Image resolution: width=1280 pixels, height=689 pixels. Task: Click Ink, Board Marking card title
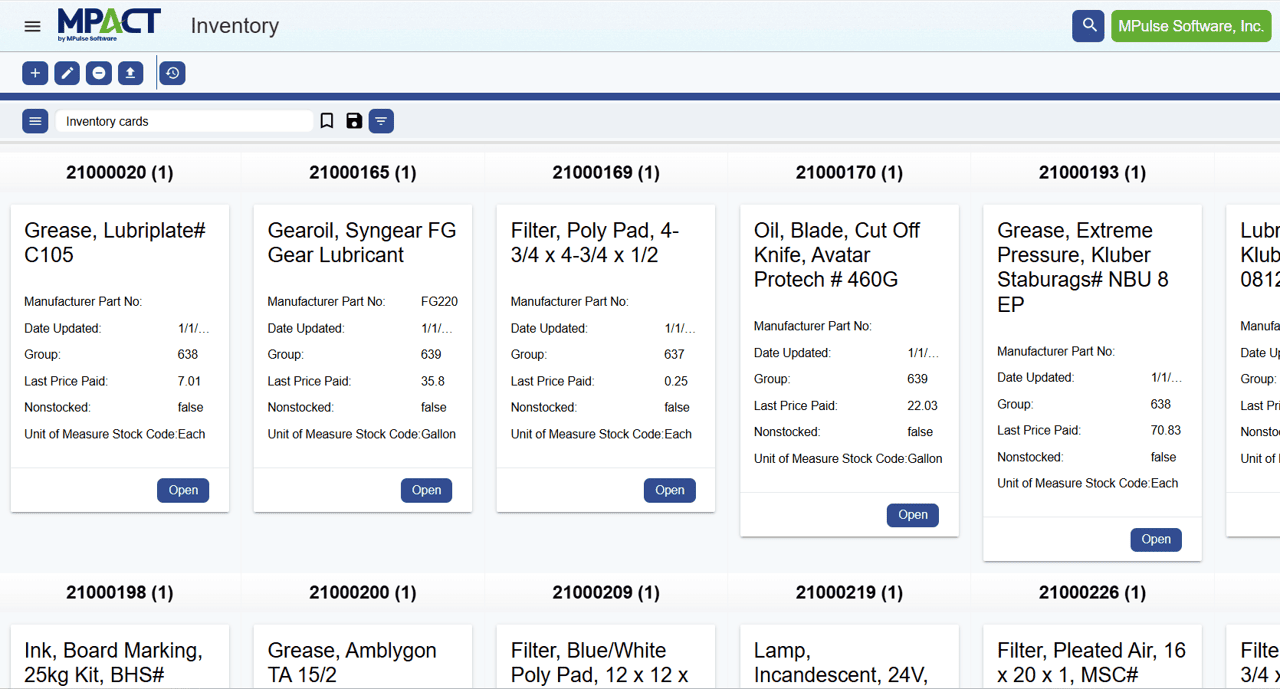[113, 662]
